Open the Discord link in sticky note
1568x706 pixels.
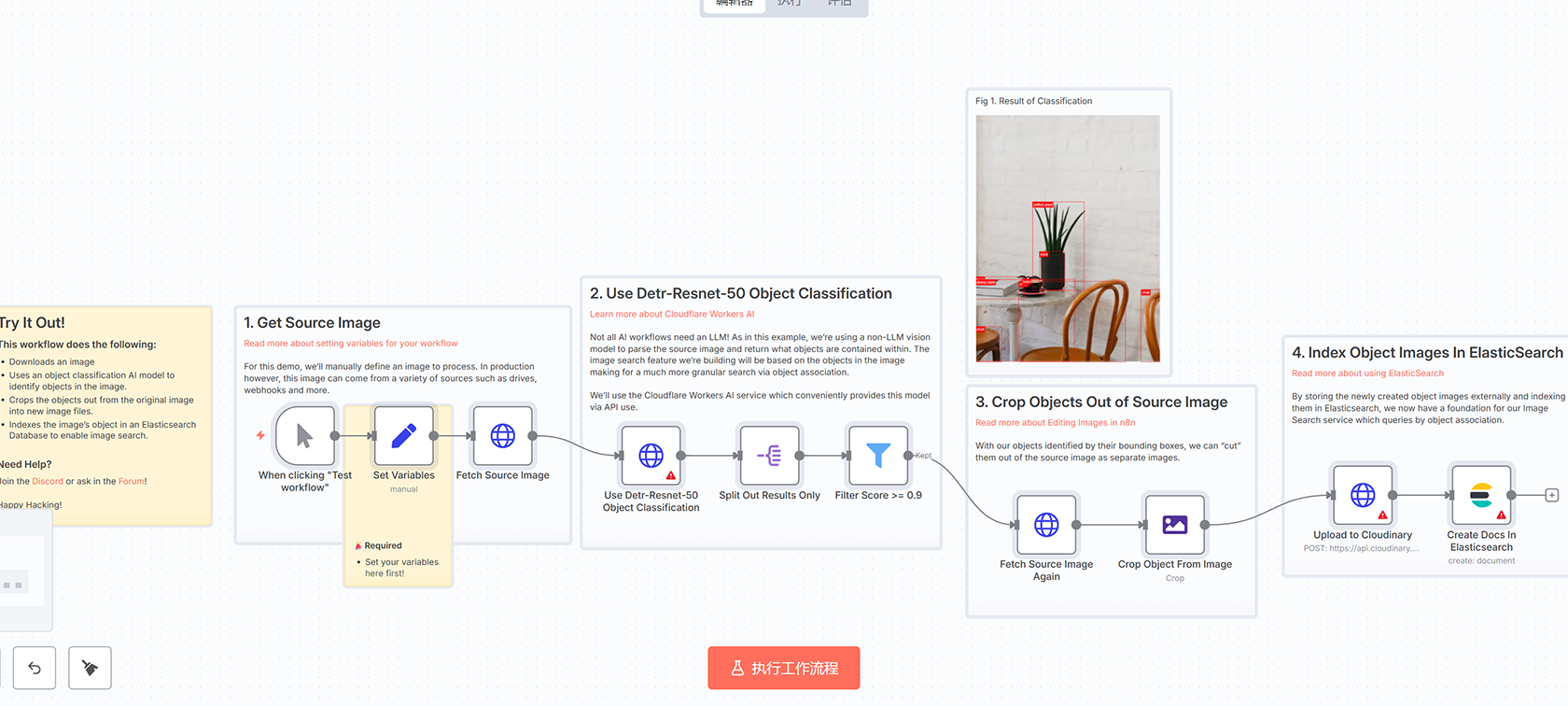pos(48,482)
